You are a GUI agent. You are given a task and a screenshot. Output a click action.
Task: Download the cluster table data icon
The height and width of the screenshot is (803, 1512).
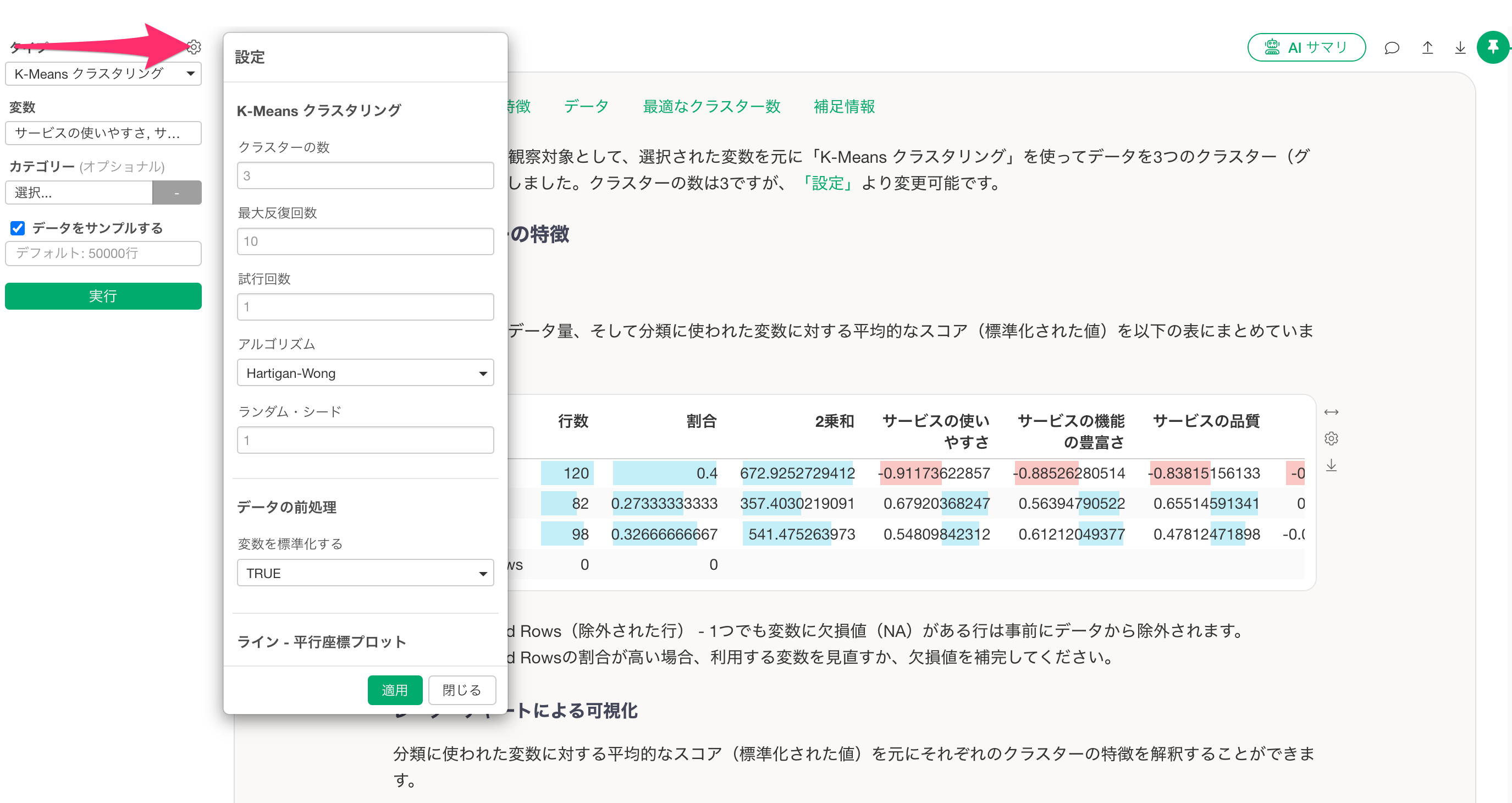[x=1331, y=465]
